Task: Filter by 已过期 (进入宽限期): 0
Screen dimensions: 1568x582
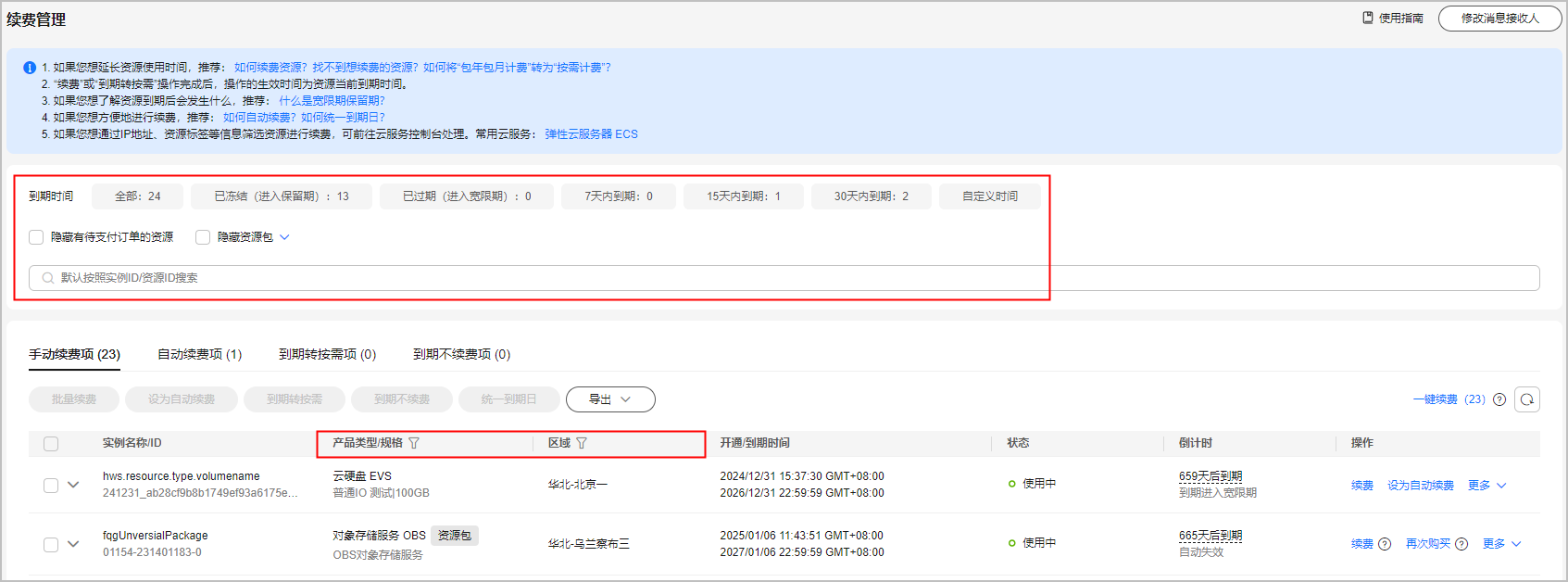Action: point(467,196)
